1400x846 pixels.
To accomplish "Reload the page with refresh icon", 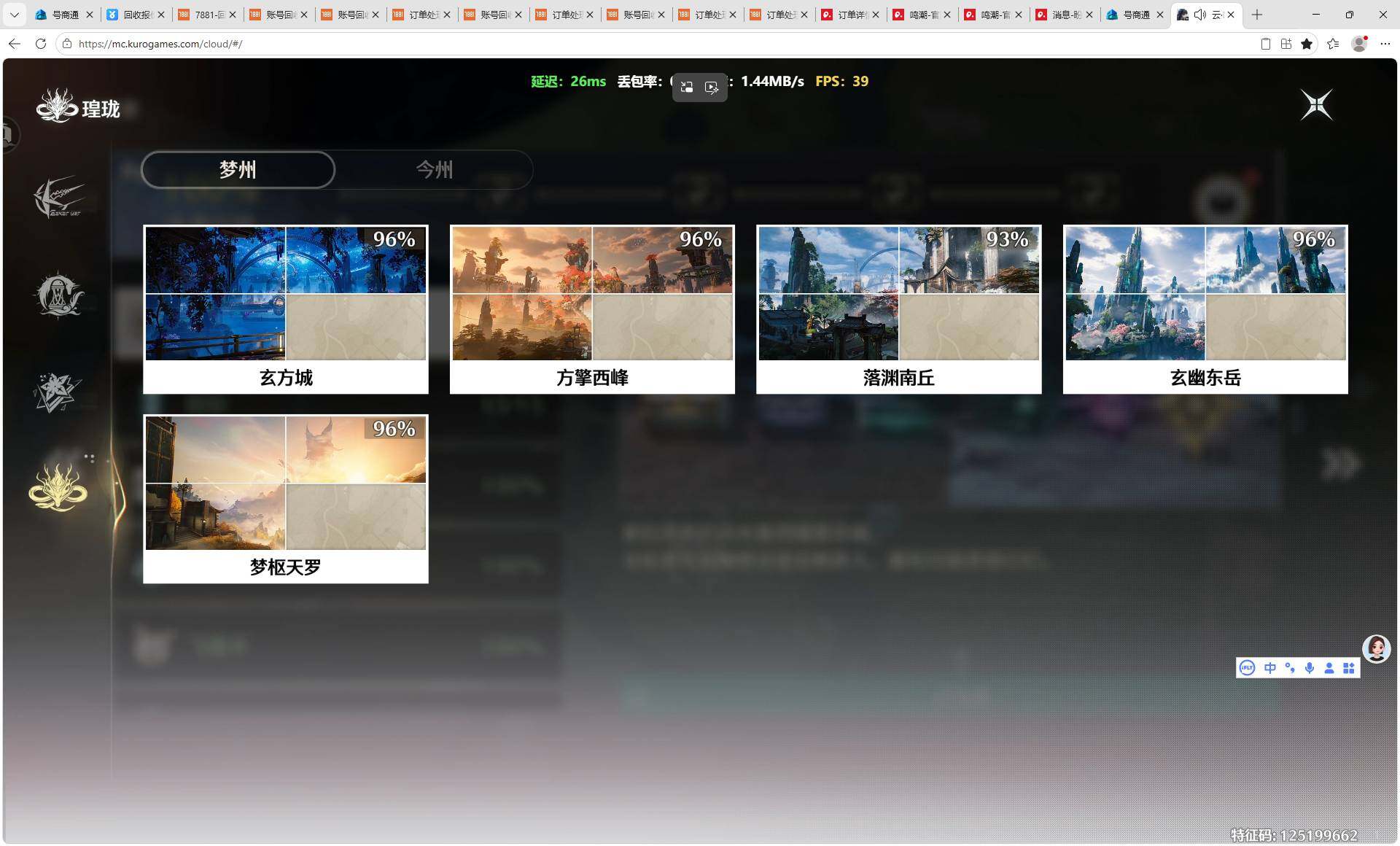I will pos(41,44).
